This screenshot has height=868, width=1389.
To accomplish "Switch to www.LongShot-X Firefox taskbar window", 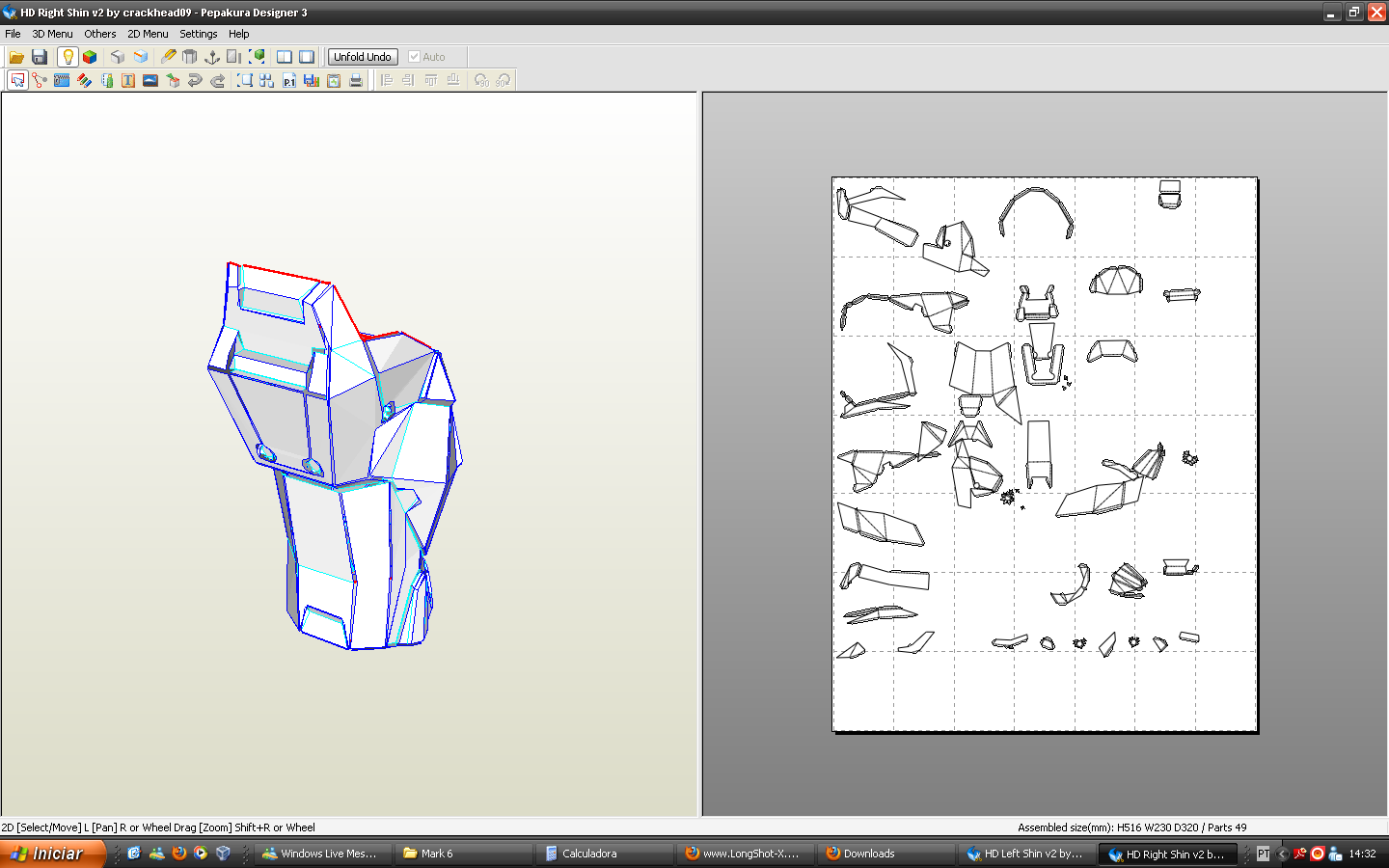I will point(747,854).
